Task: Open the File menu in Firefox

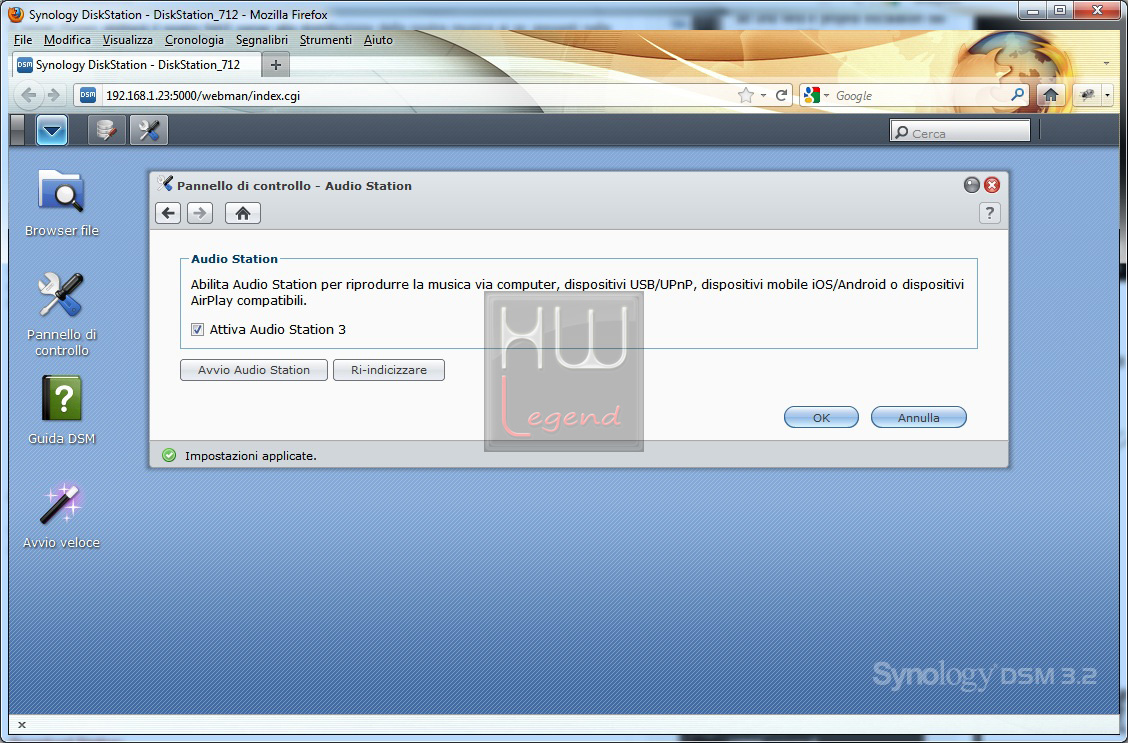Action: tap(22, 40)
